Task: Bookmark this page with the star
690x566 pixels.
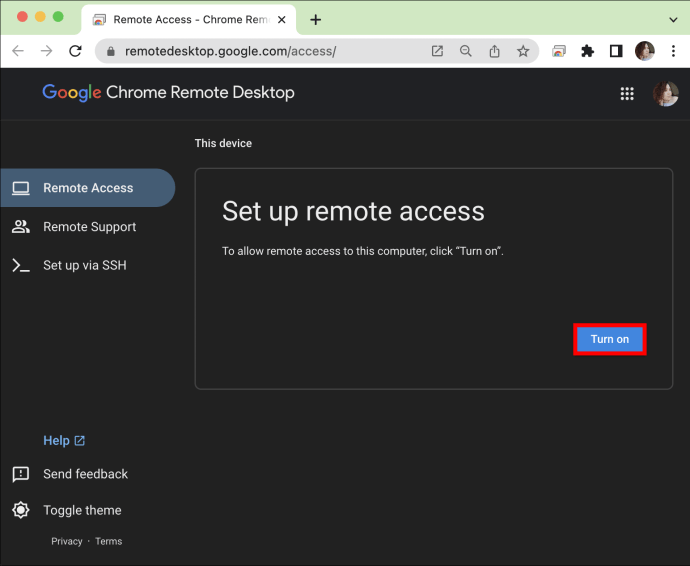Action: tap(523, 51)
